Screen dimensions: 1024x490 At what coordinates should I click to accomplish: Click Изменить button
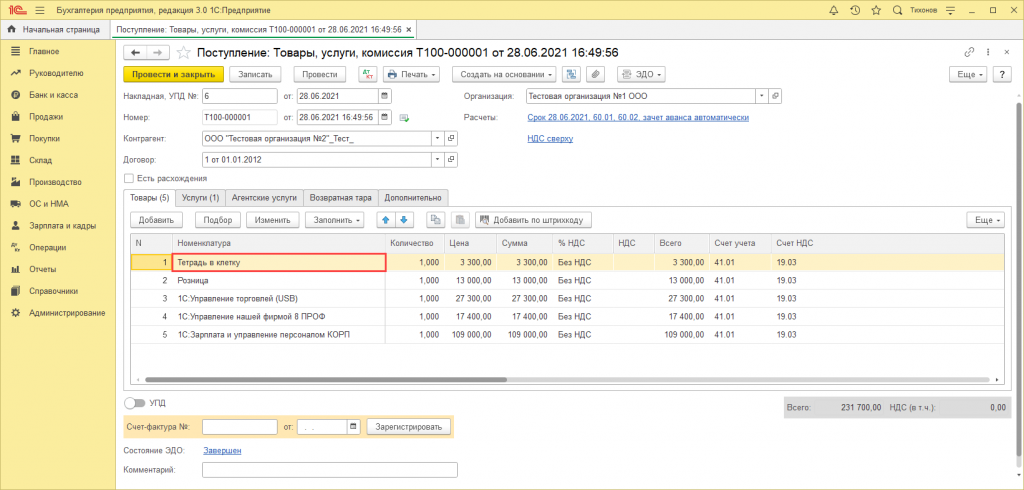click(x=273, y=220)
